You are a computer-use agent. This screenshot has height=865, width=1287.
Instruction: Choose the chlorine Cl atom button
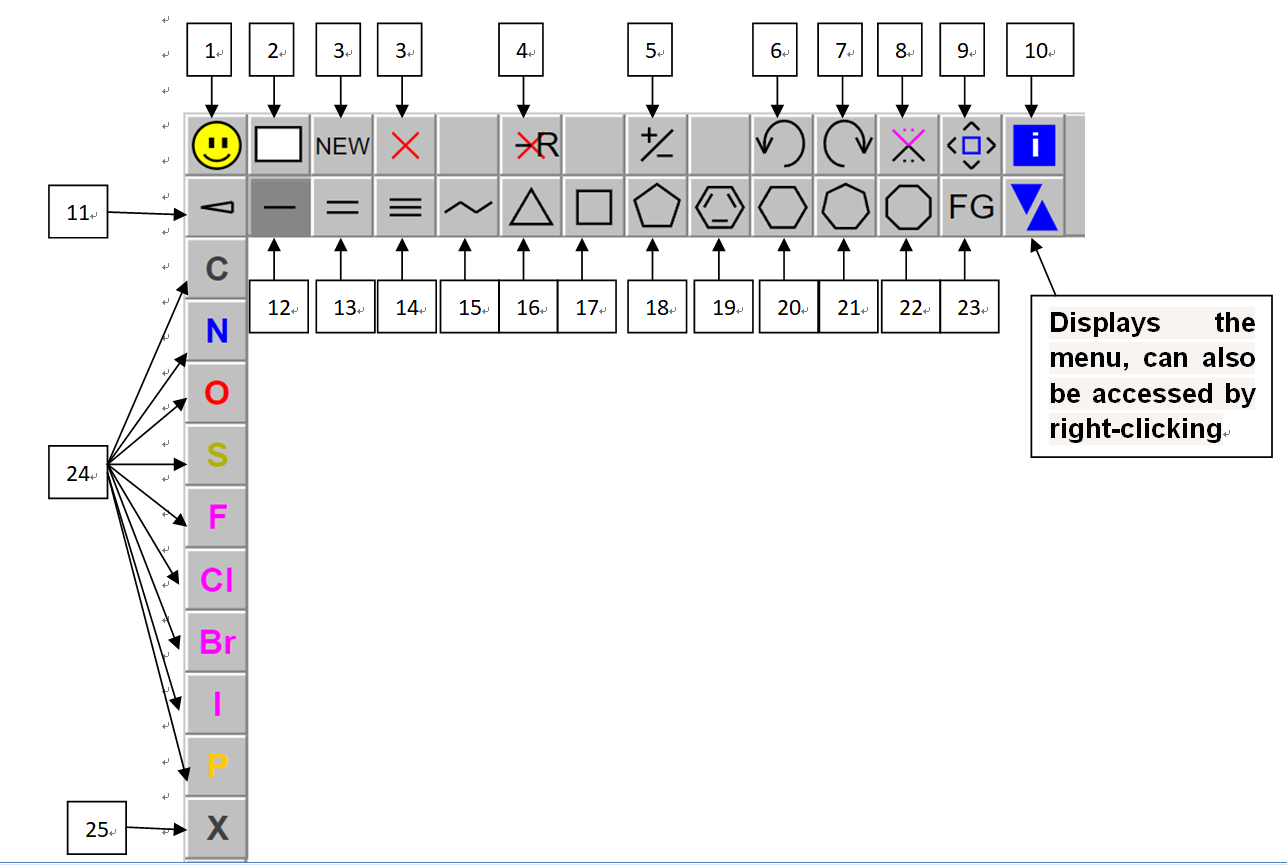(x=216, y=579)
